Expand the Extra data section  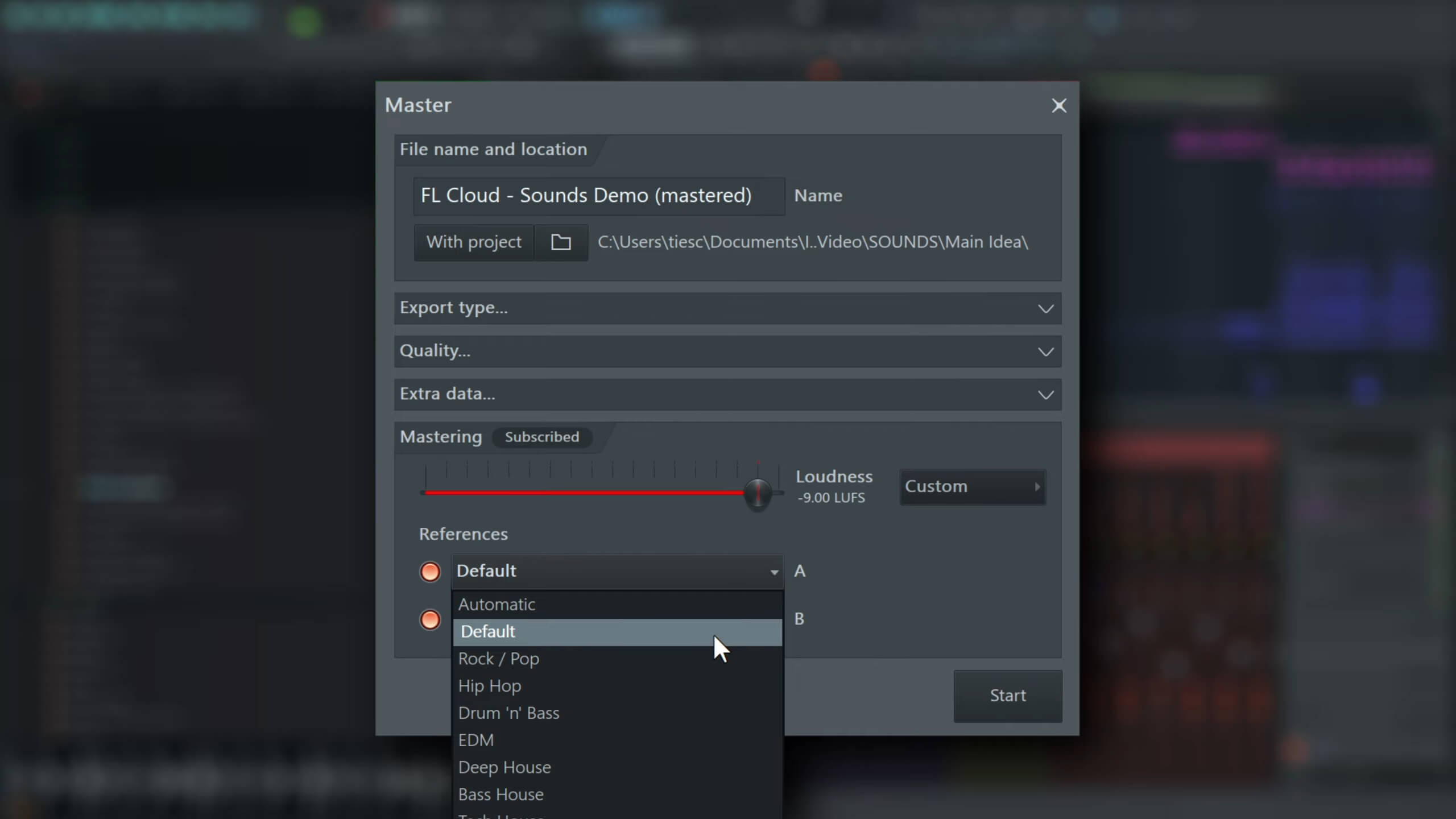coord(727,394)
